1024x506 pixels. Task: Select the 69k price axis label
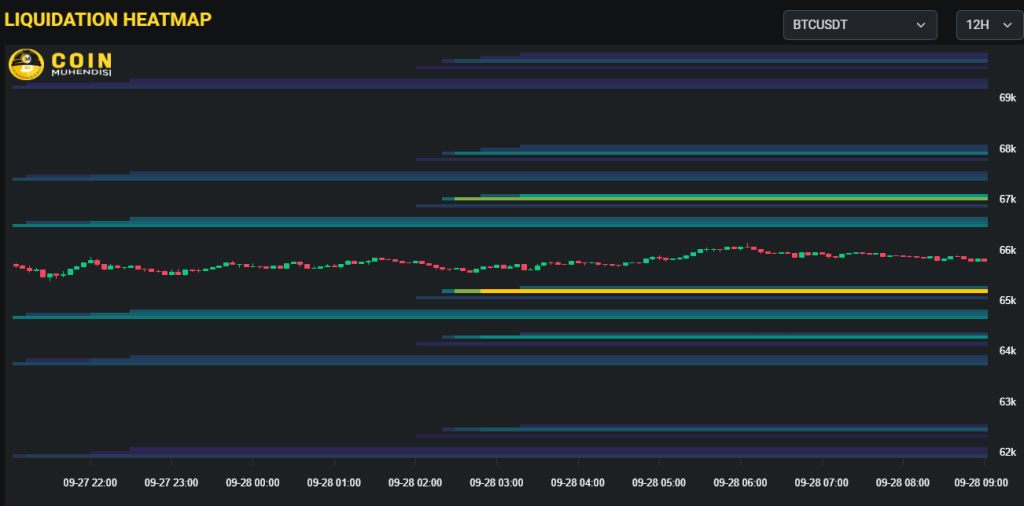[1007, 98]
